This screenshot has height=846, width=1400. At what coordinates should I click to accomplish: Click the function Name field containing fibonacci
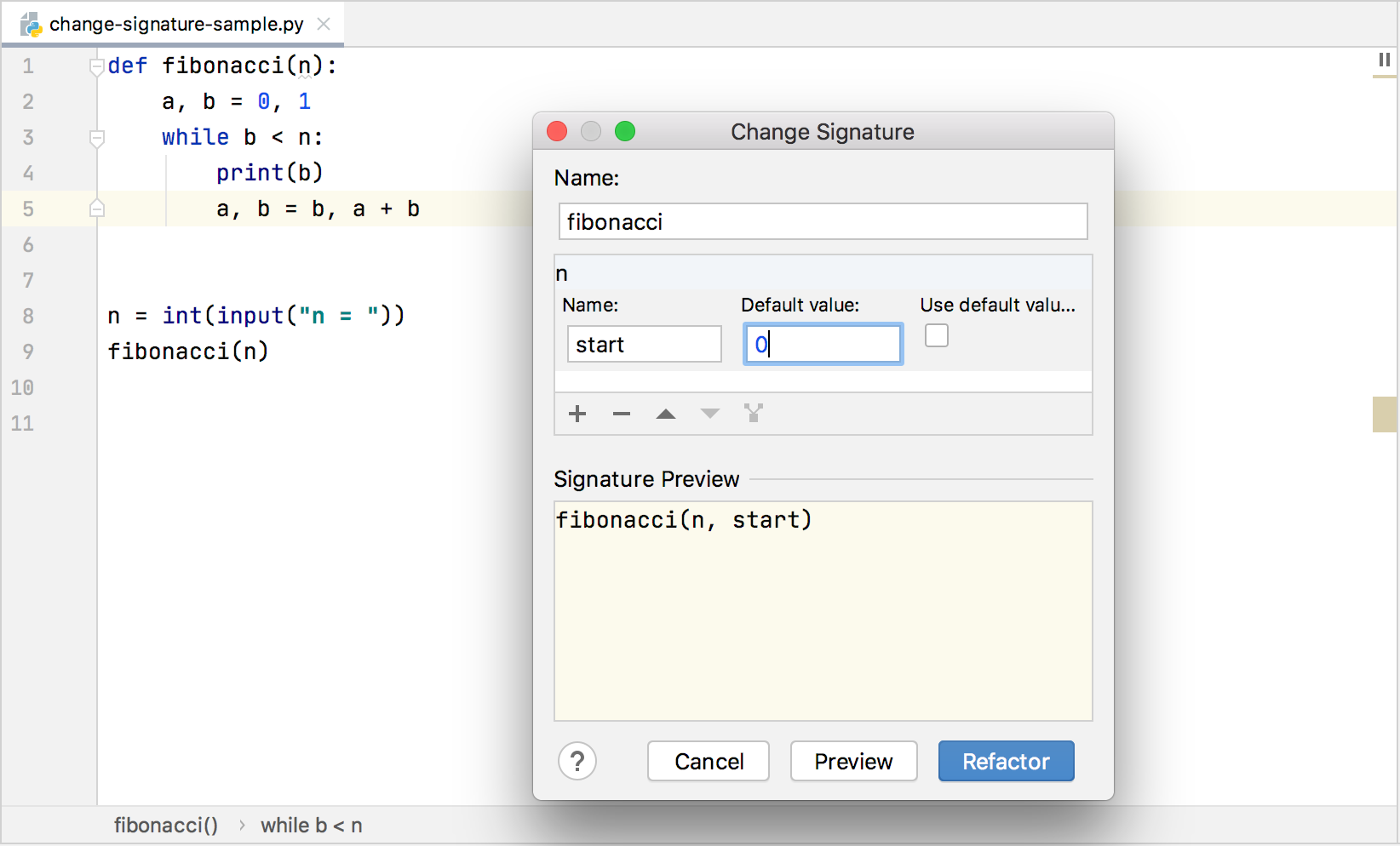coord(823,221)
